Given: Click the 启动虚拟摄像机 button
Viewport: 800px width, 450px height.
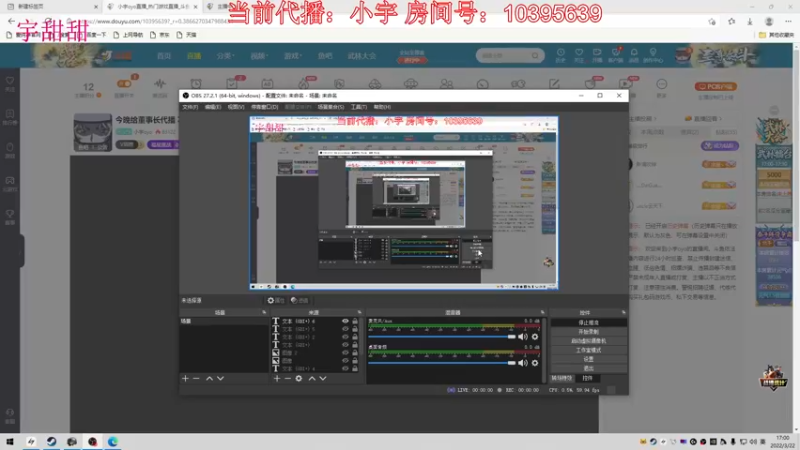Looking at the screenshot, I should (589, 341).
